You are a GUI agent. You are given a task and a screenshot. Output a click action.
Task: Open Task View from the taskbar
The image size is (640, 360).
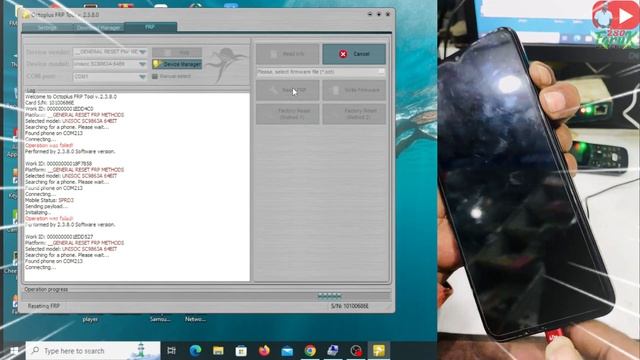point(171,351)
